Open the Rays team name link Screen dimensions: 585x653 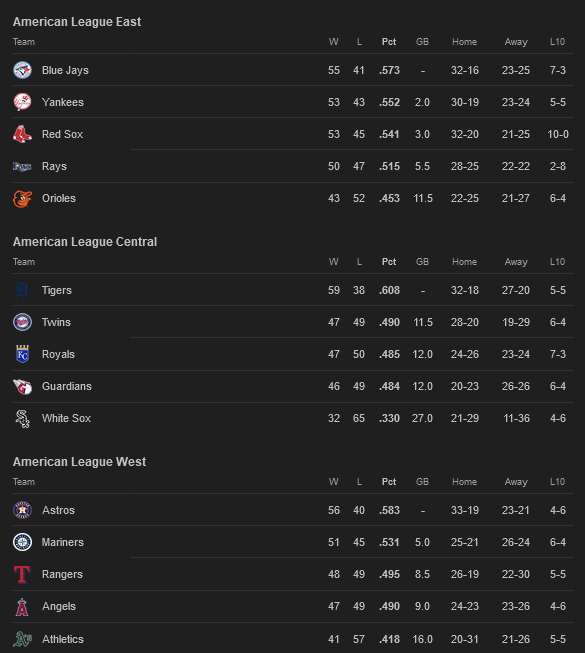pyautogui.click(x=54, y=166)
